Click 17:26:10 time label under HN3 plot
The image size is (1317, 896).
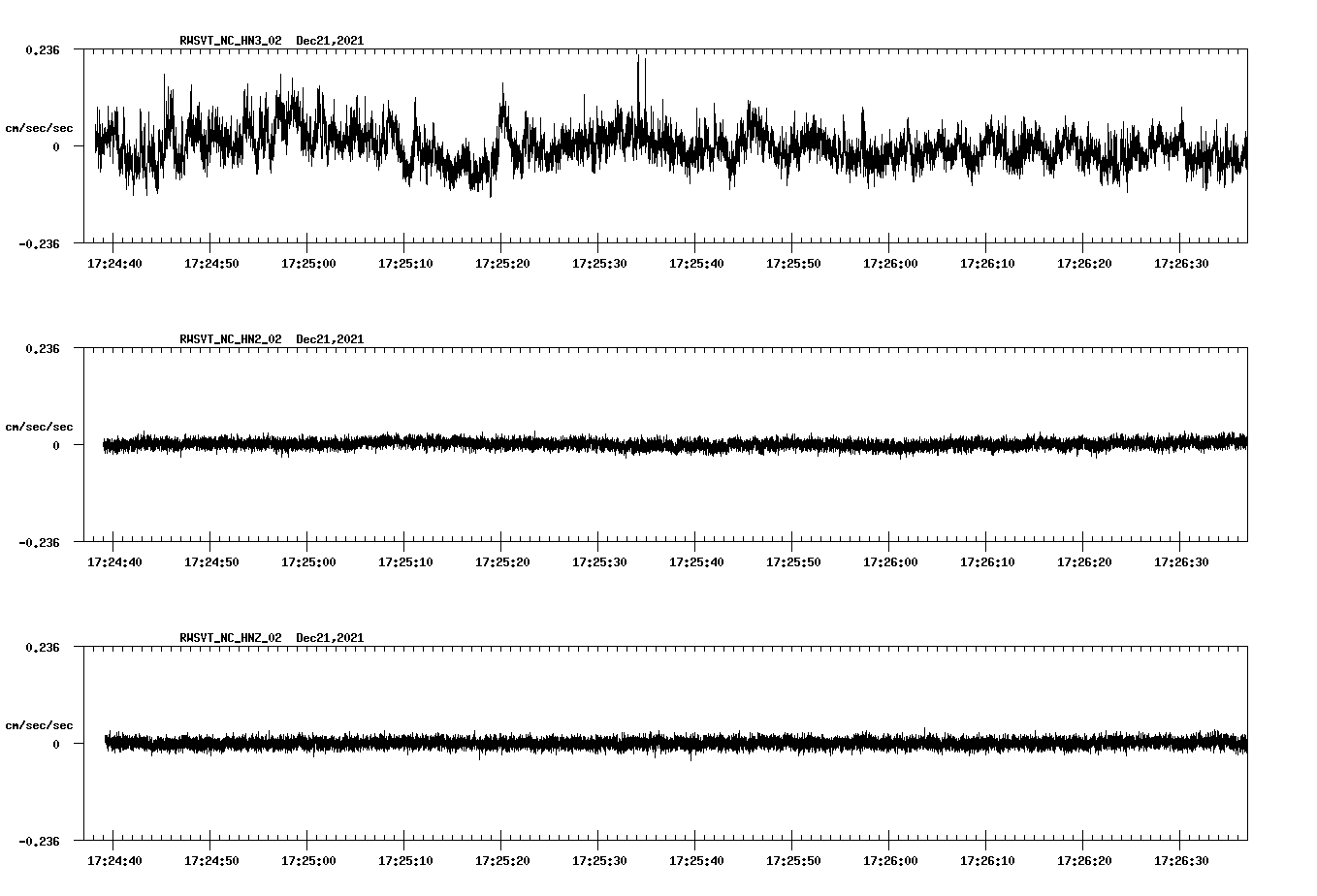[x=986, y=263]
